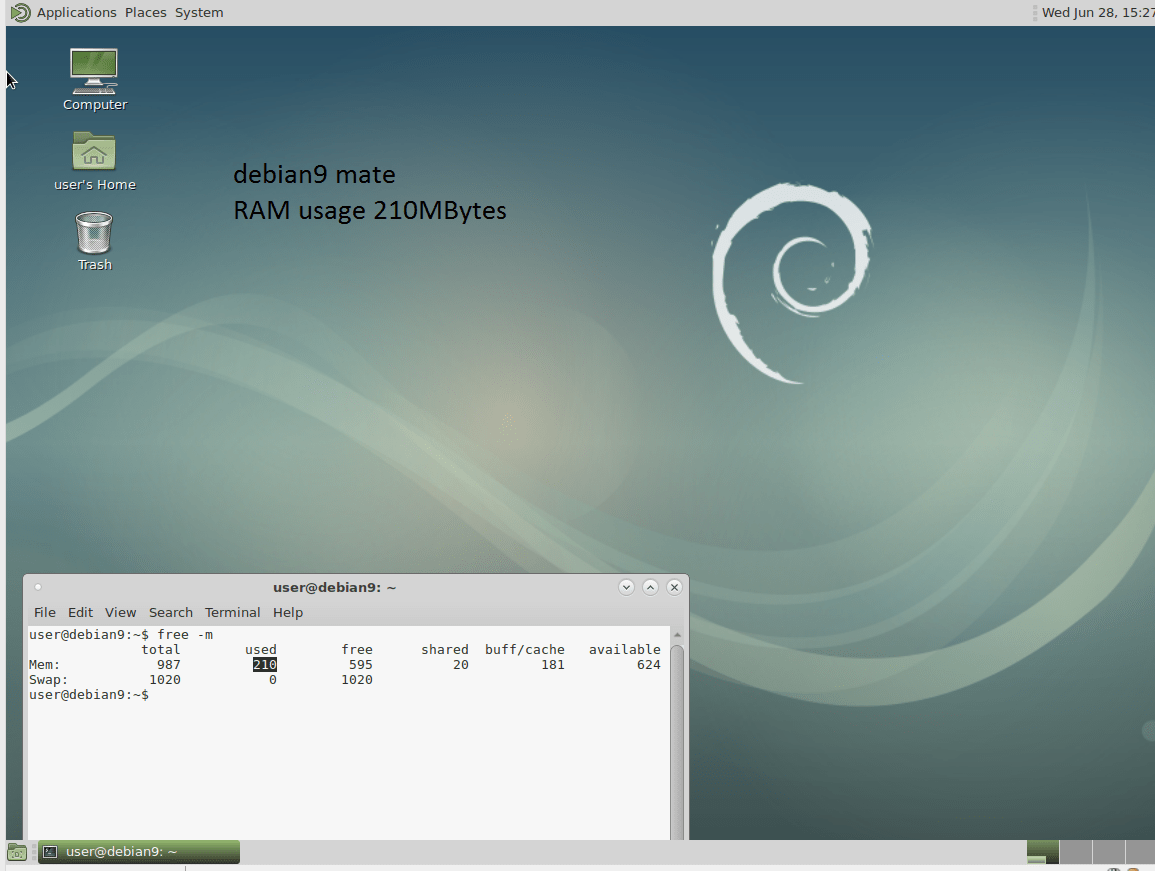Click the Swap used value '0'
The image size is (1155, 871).
tap(273, 679)
